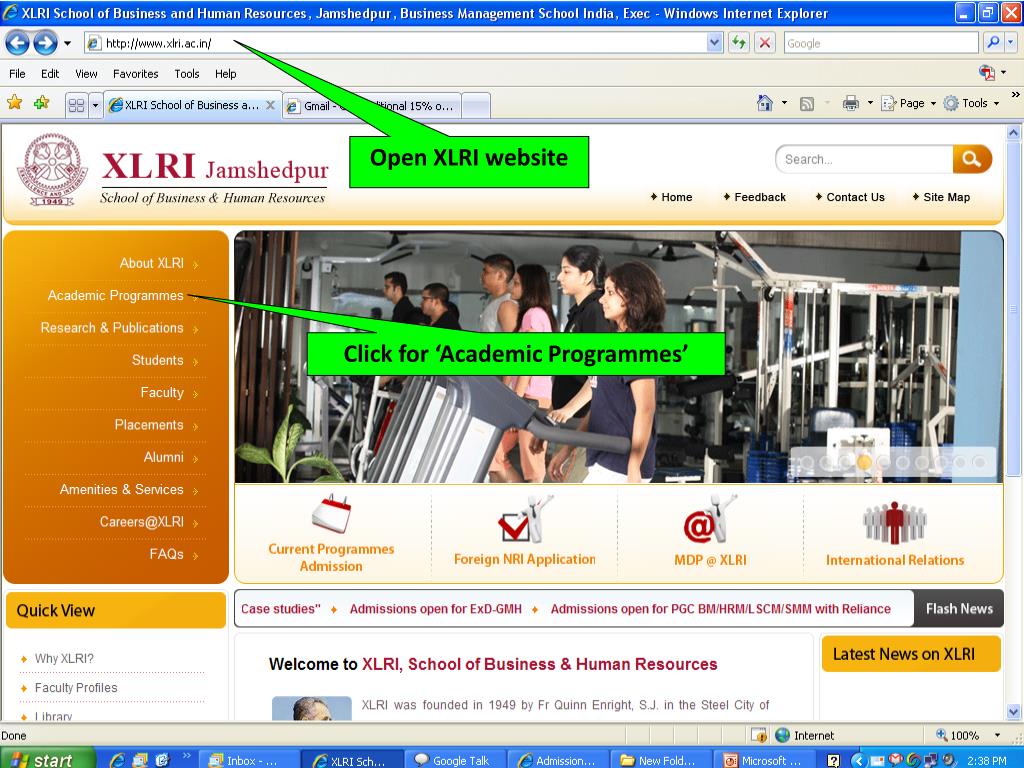The height and width of the screenshot is (768, 1024).
Task: Click the Refresh page icon
Action: 739,43
